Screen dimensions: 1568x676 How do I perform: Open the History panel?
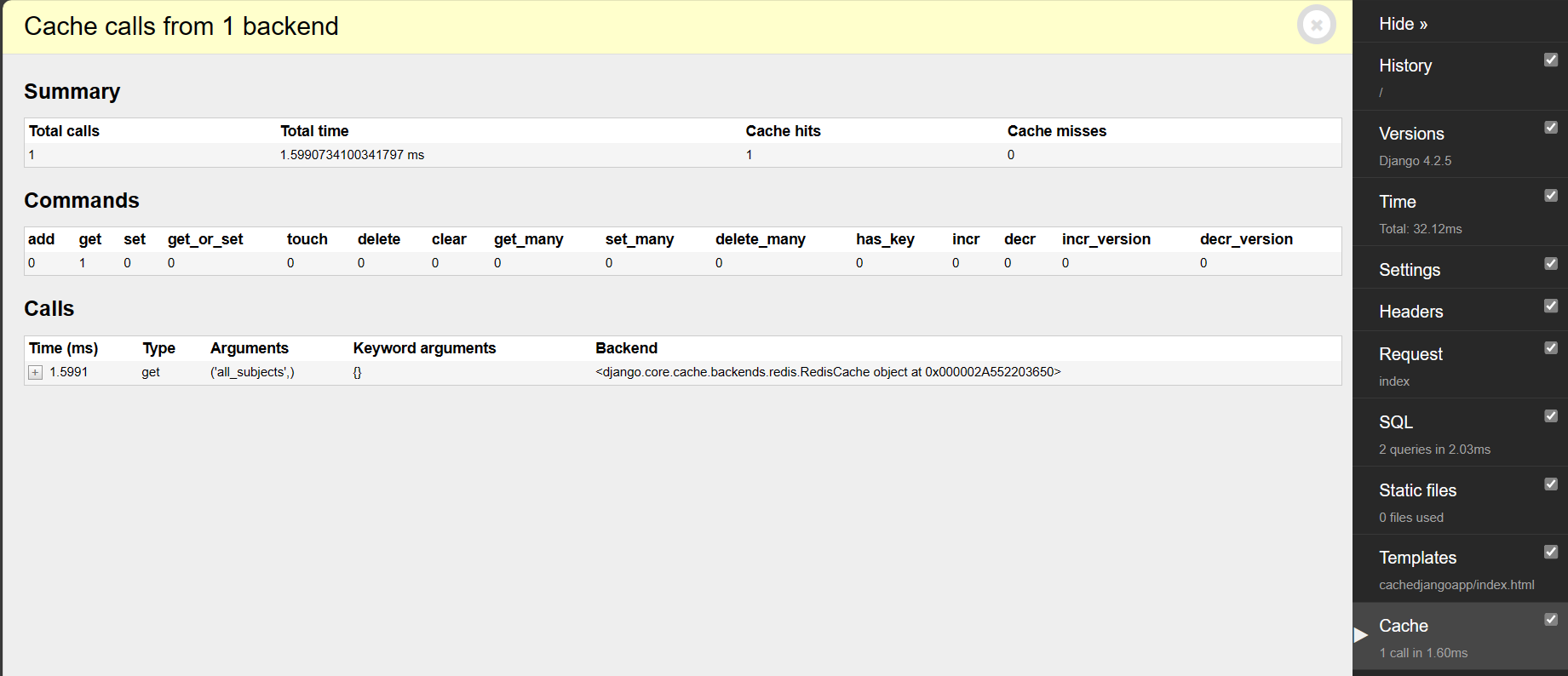click(1405, 66)
